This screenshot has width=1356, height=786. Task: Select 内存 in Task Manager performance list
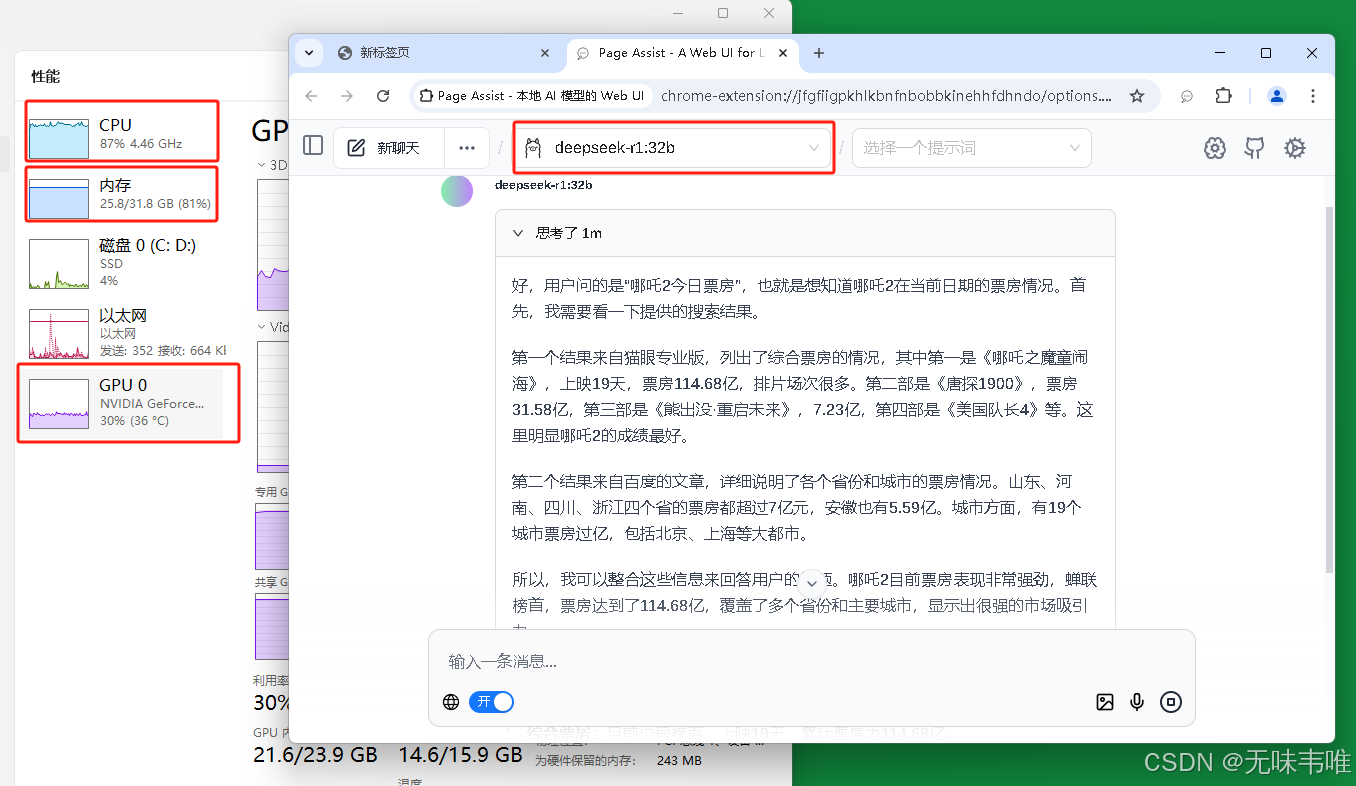[x=122, y=194]
